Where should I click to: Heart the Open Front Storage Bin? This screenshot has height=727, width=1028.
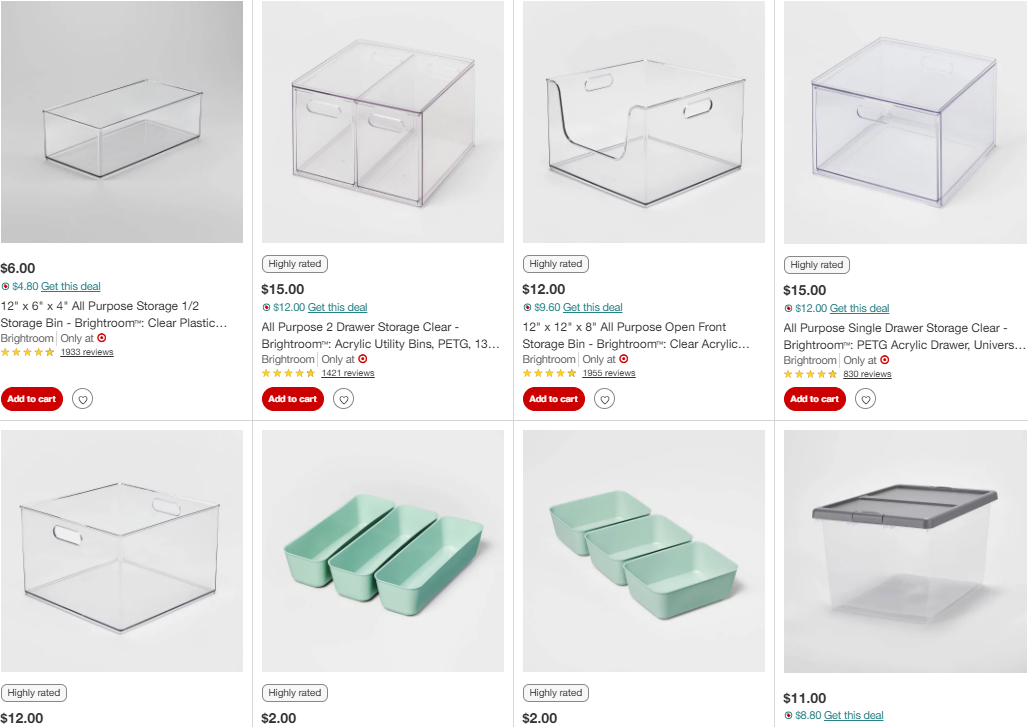click(x=604, y=399)
